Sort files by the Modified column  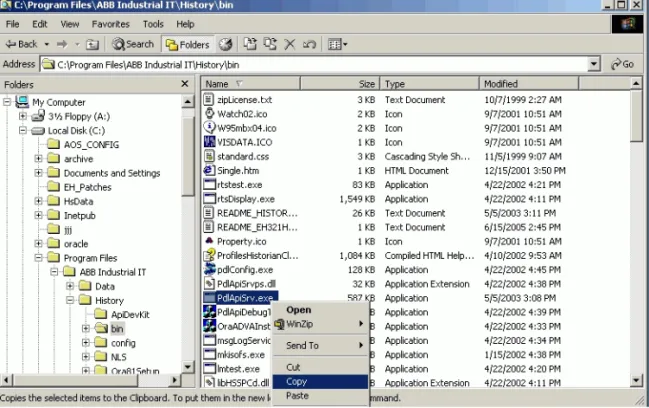coord(529,84)
